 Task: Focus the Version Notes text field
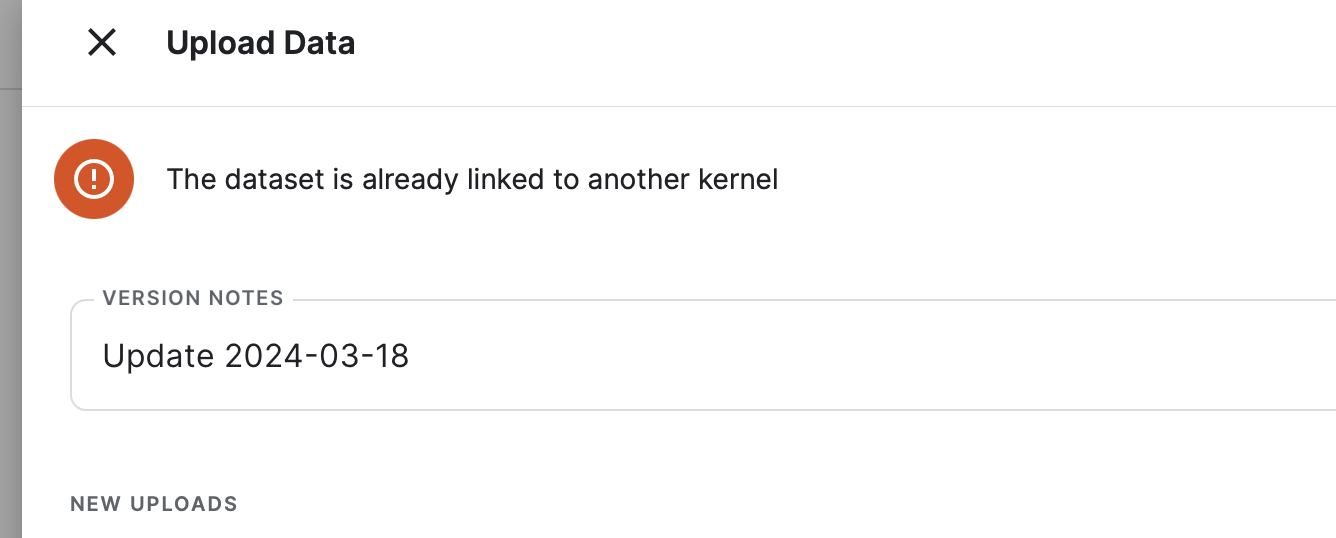tap(700, 356)
